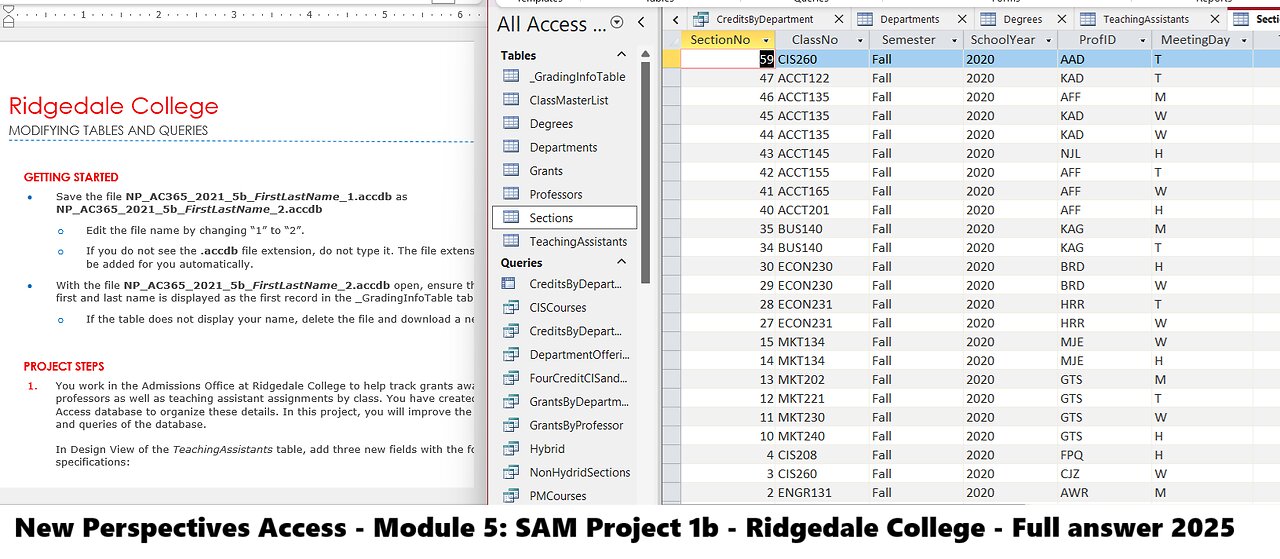Switch to the TeachingAssistants document tab
The width and height of the screenshot is (1280, 559).
coord(1145,19)
